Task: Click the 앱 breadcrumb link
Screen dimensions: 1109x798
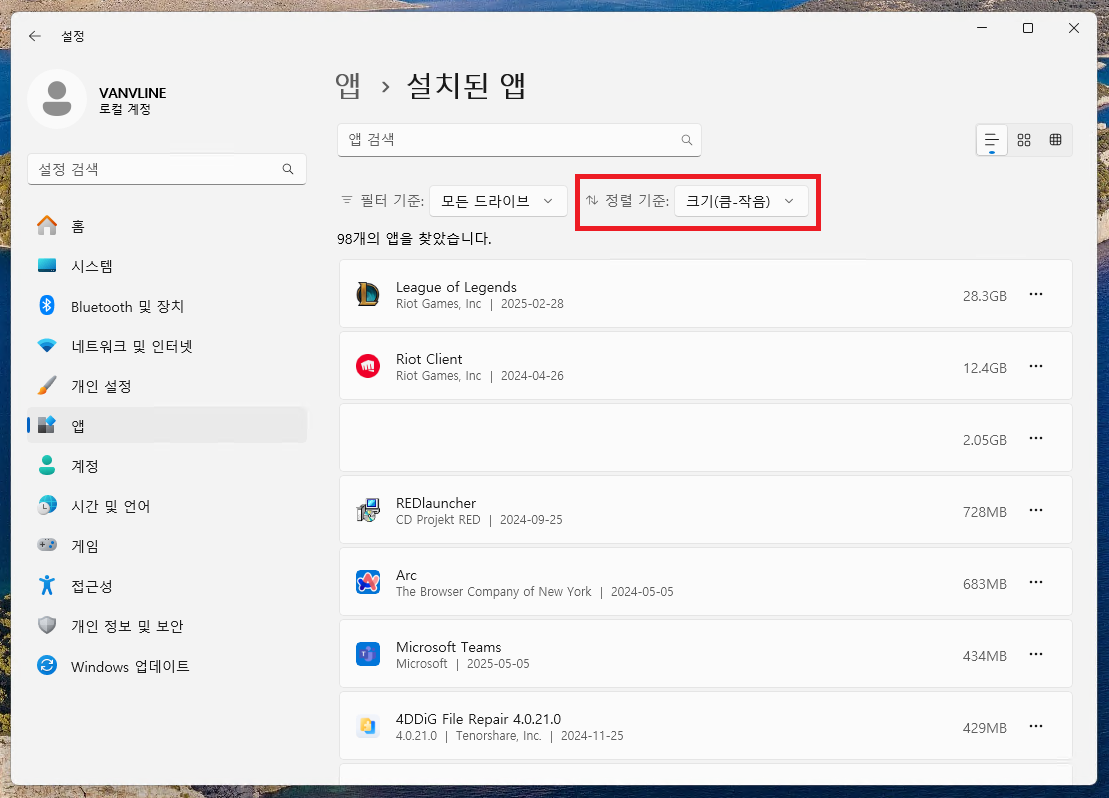Action: pyautogui.click(x=348, y=86)
